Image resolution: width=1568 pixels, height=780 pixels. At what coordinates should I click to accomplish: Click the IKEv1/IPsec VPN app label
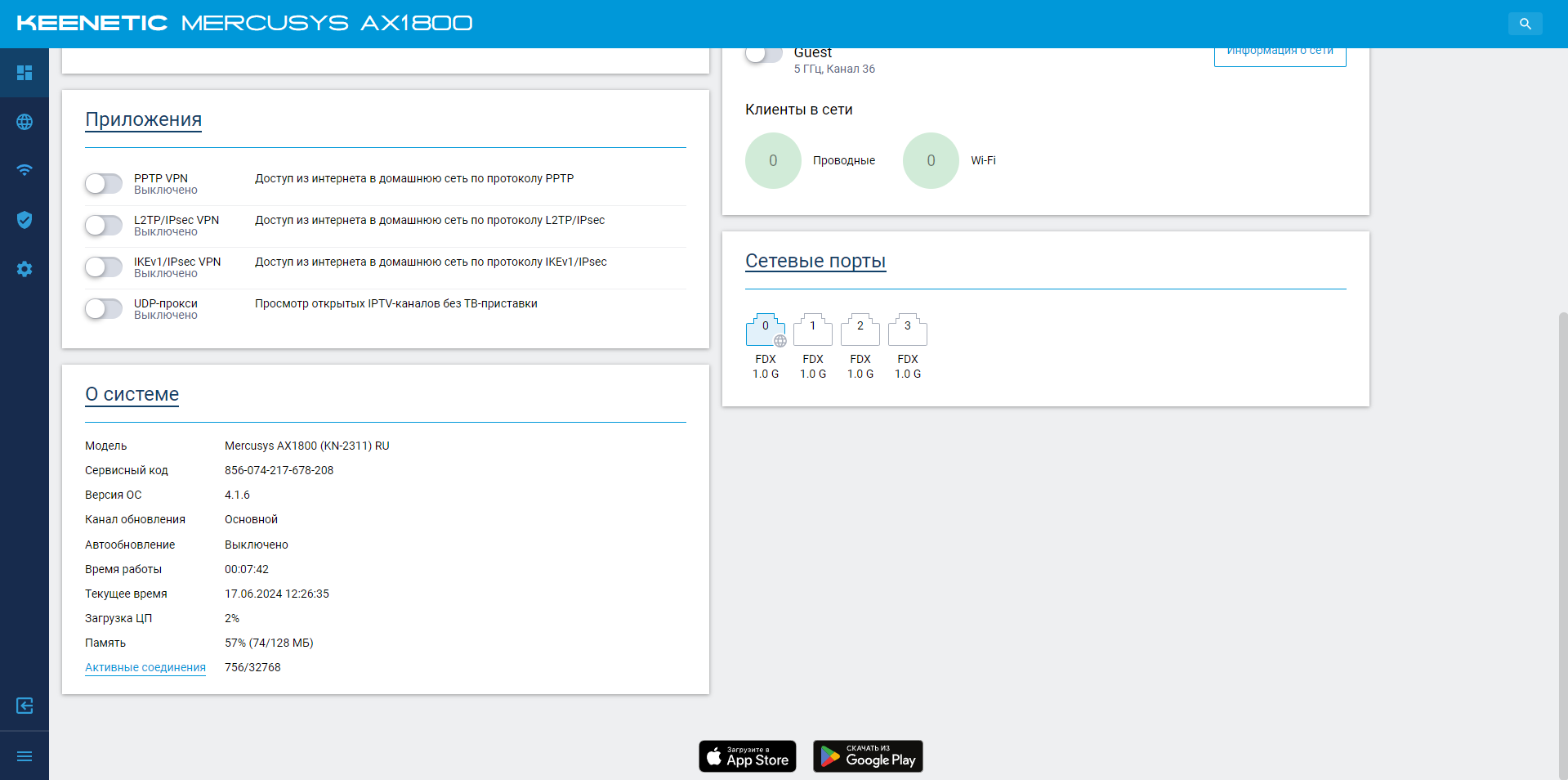[177, 262]
